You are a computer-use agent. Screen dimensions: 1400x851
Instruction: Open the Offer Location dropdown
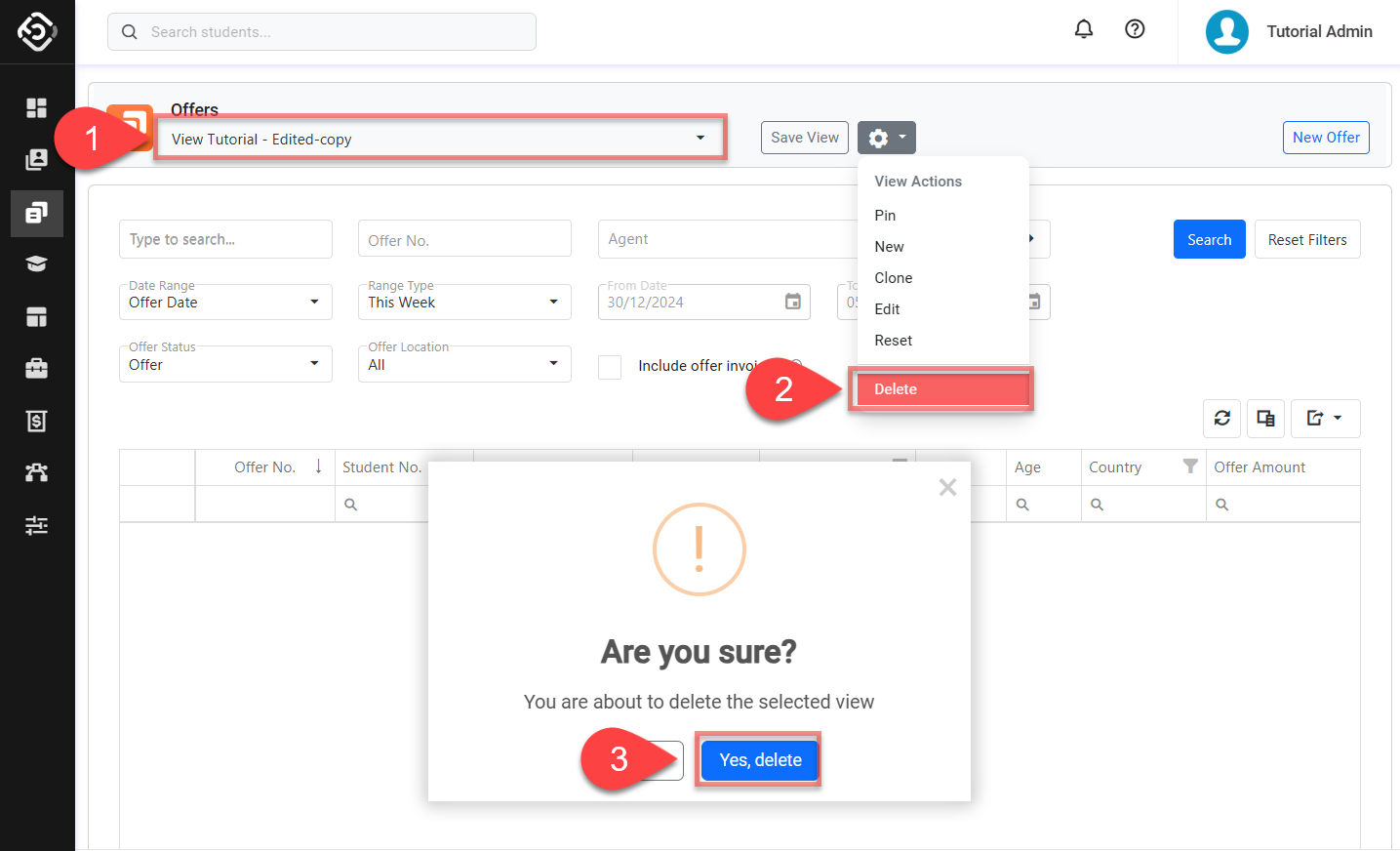[463, 364]
